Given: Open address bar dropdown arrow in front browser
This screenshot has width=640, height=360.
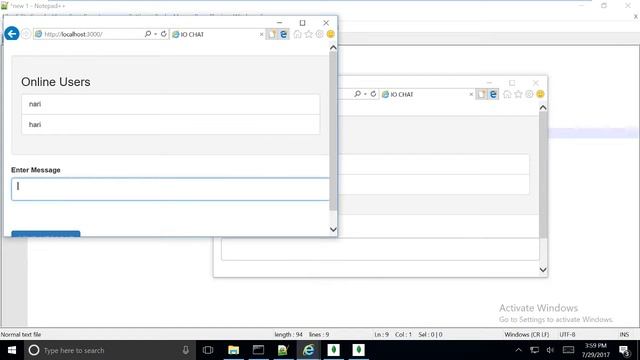Looking at the screenshot, I should click(x=156, y=34).
